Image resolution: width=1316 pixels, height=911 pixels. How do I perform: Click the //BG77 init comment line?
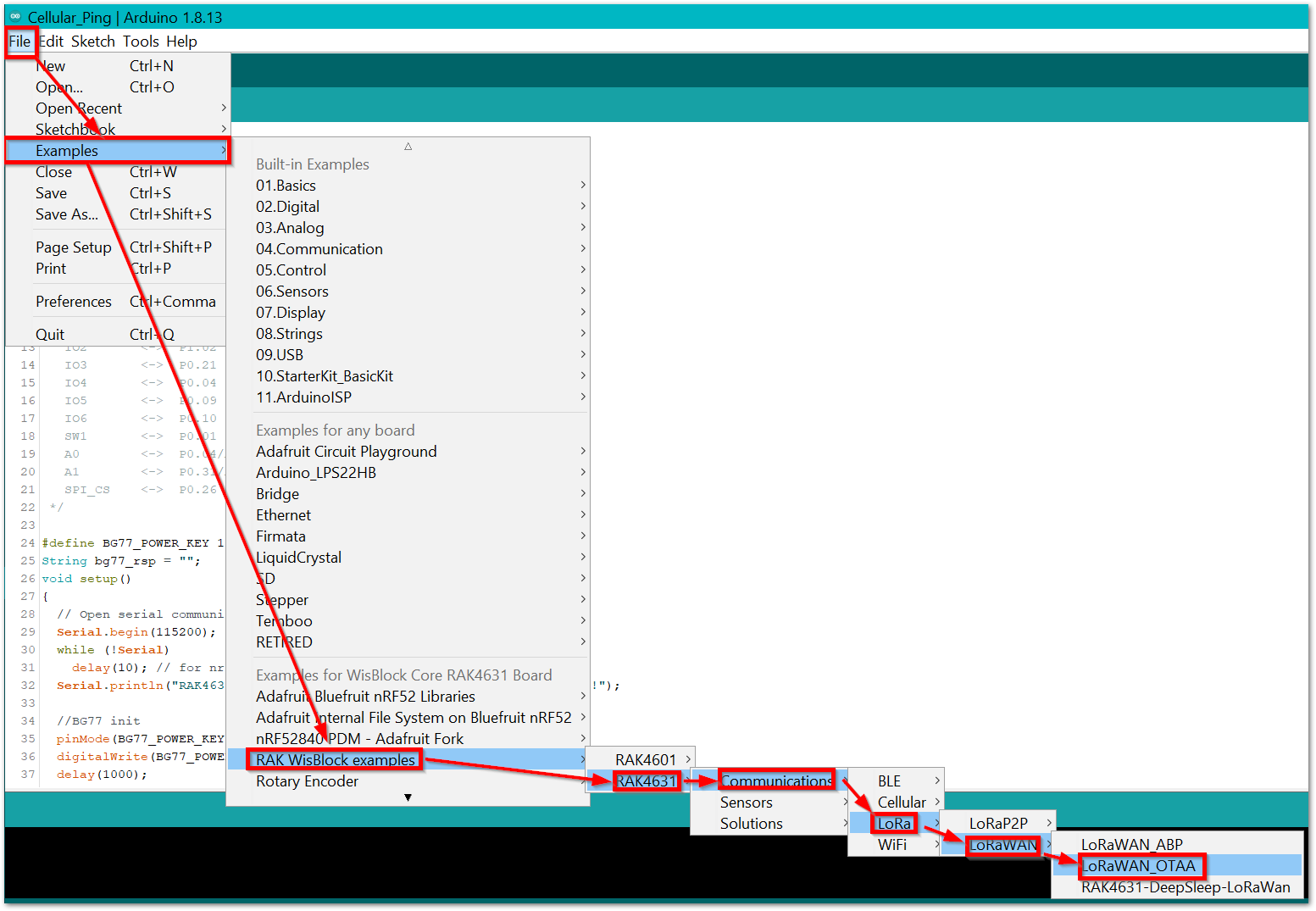point(98,721)
